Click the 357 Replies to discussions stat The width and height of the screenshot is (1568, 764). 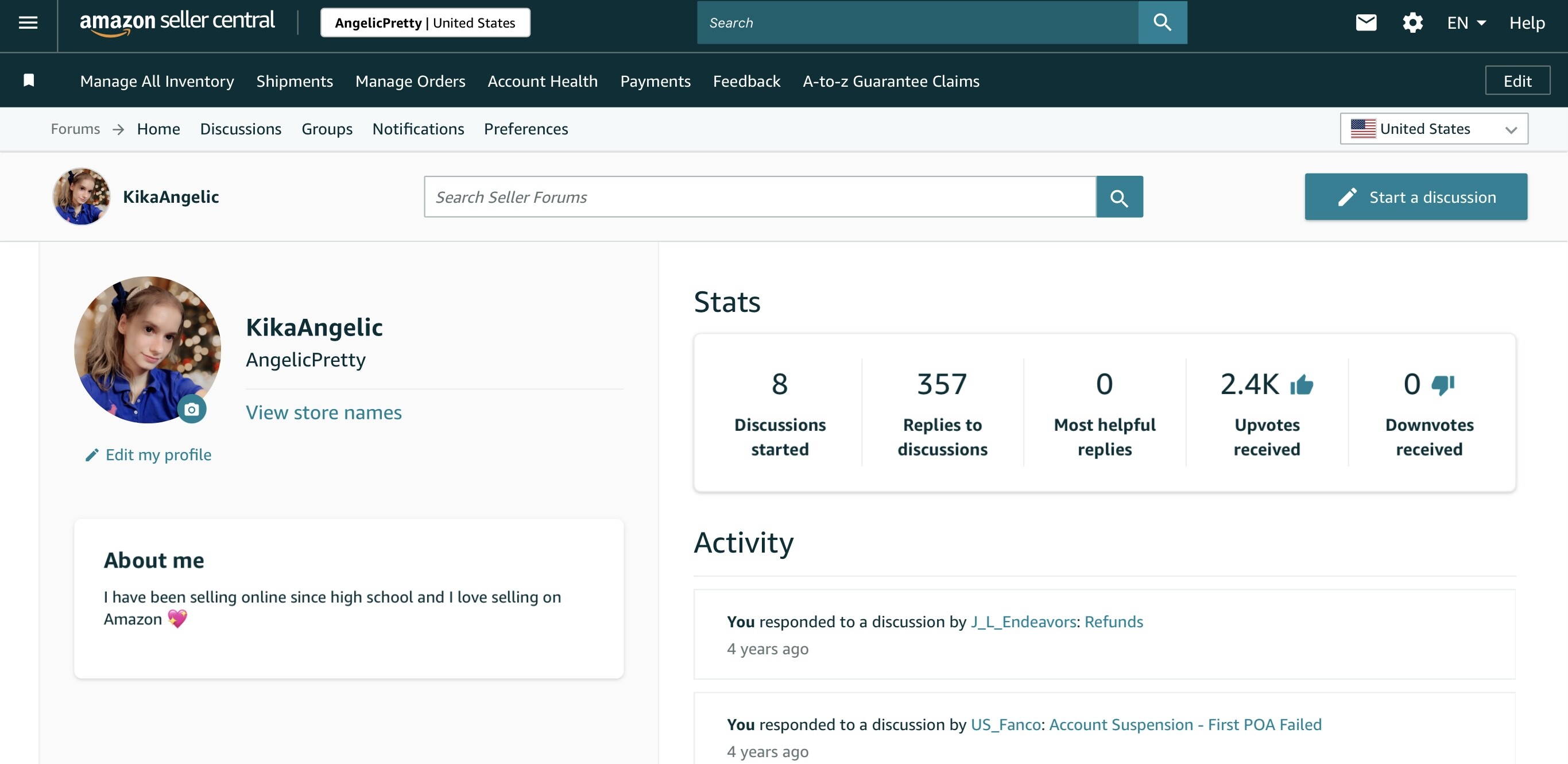pos(942,413)
